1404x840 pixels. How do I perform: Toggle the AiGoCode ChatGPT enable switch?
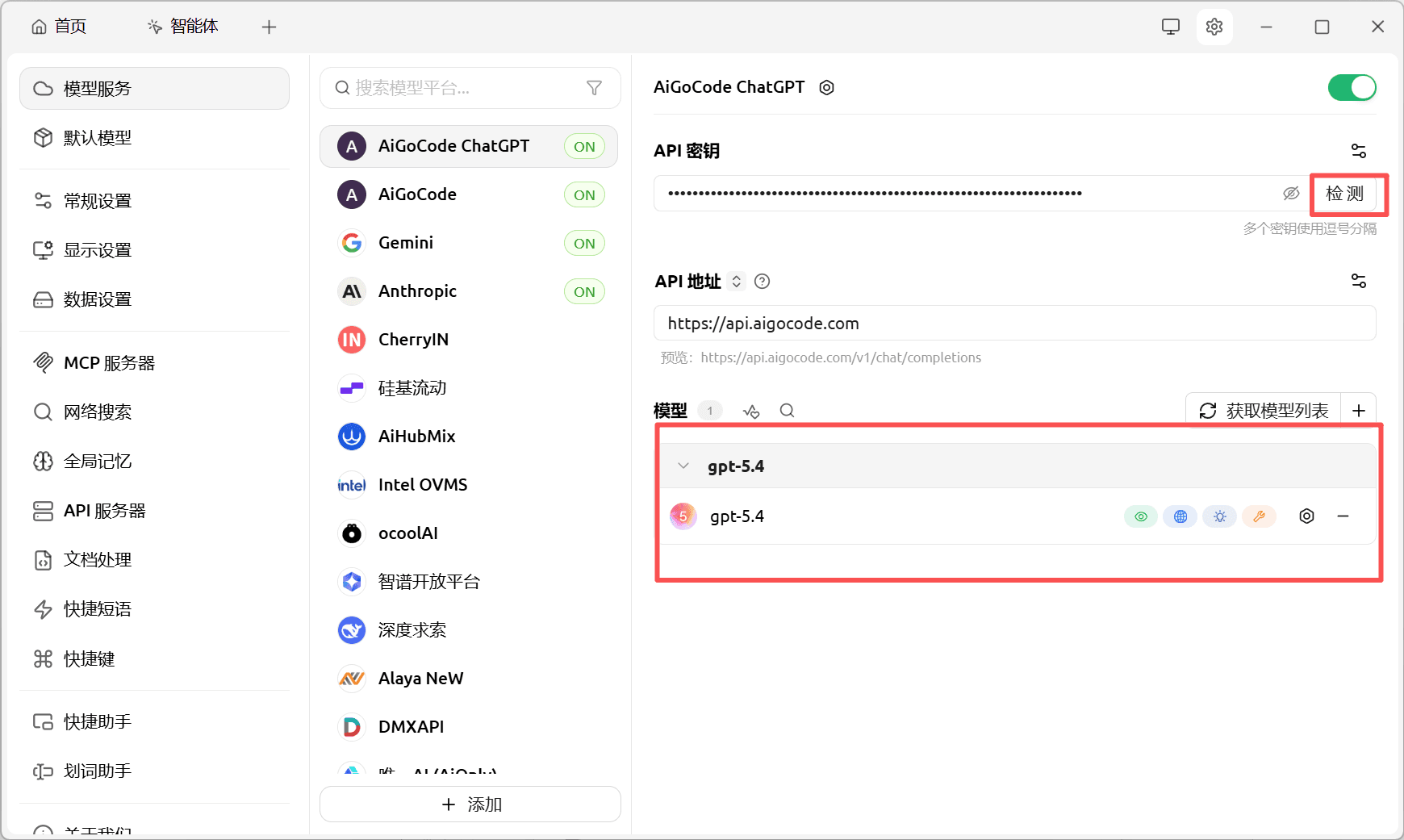pyautogui.click(x=1352, y=87)
